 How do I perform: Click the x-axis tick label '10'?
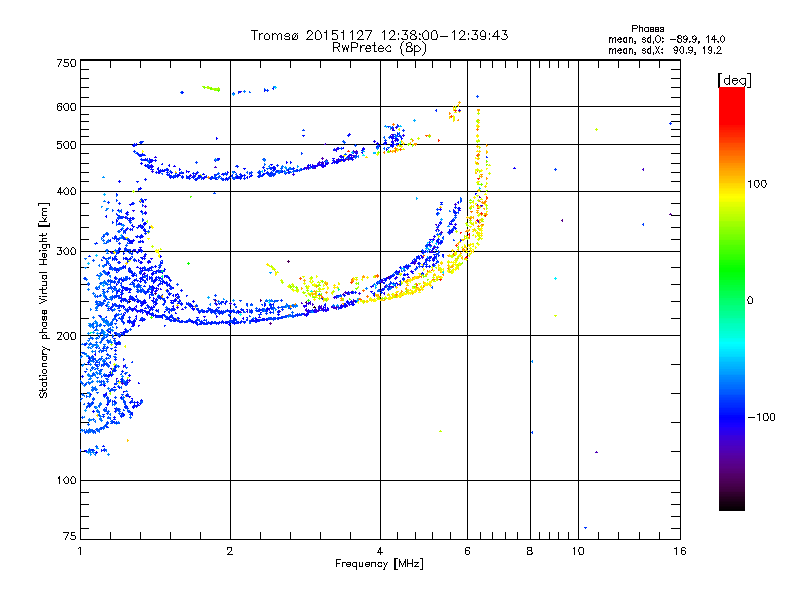578,551
